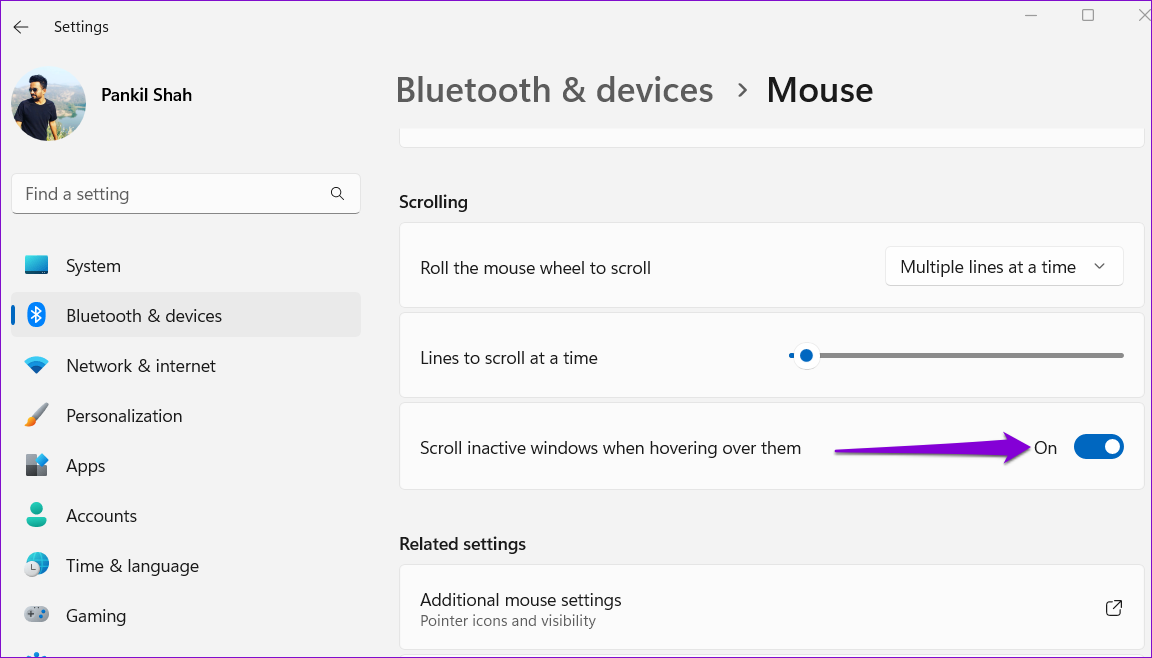Open Additional mouse settings

click(771, 608)
